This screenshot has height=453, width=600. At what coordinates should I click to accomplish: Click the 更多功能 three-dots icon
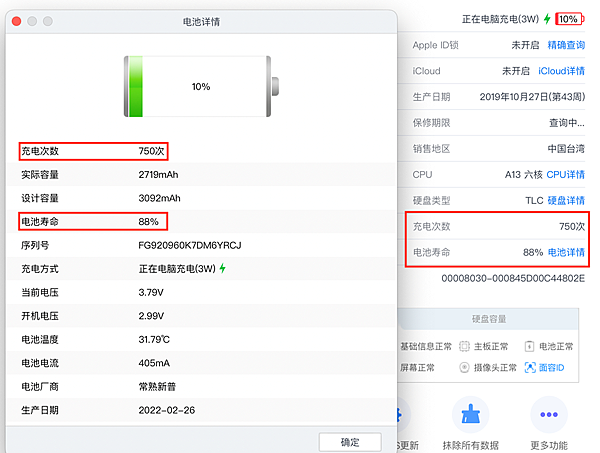(549, 415)
